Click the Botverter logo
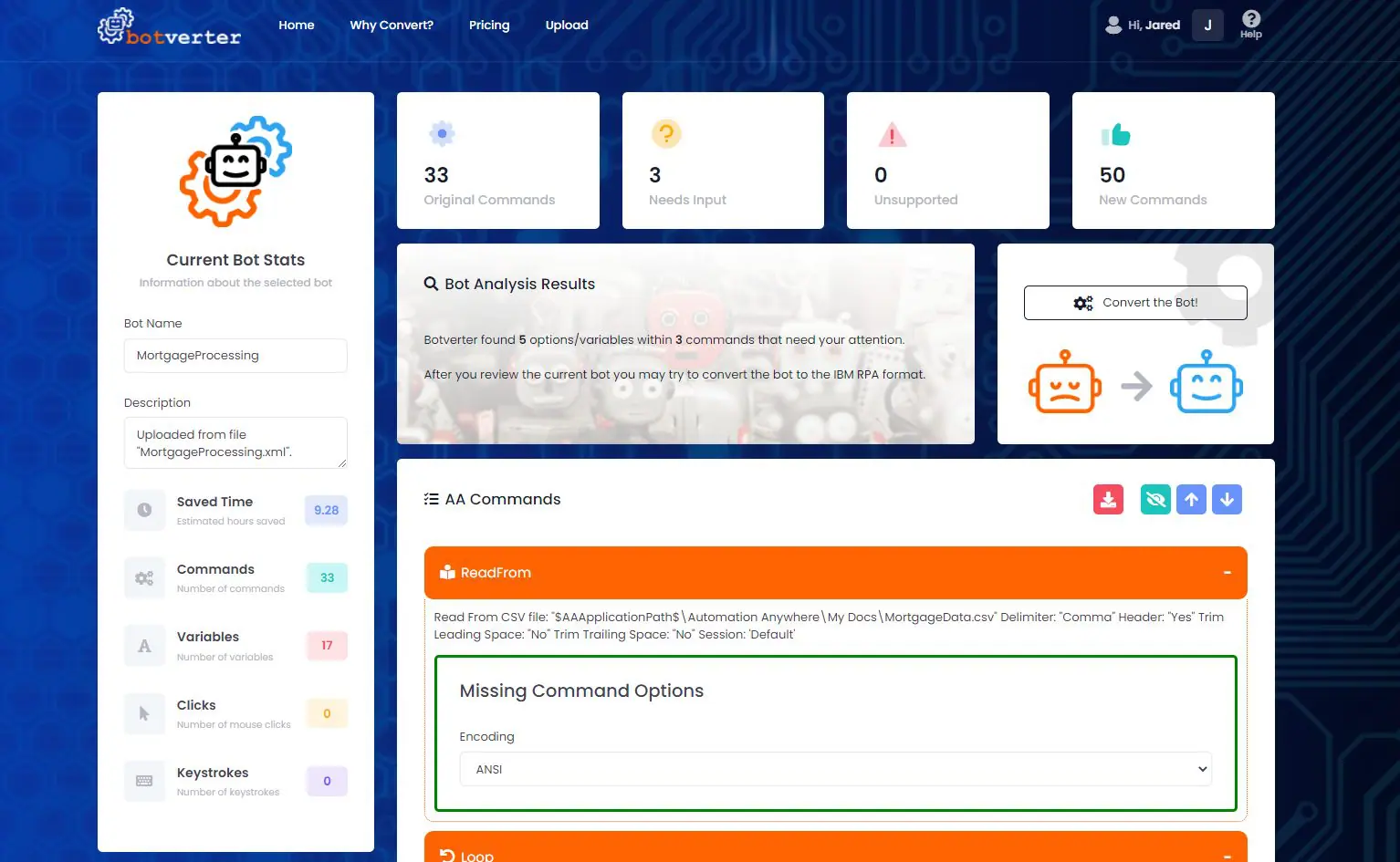The image size is (1400, 862). (170, 27)
